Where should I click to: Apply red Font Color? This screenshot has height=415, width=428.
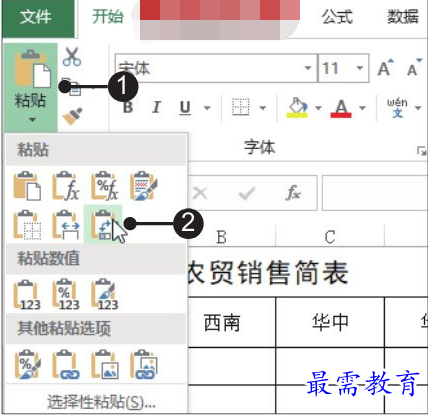pyautogui.click(x=341, y=108)
